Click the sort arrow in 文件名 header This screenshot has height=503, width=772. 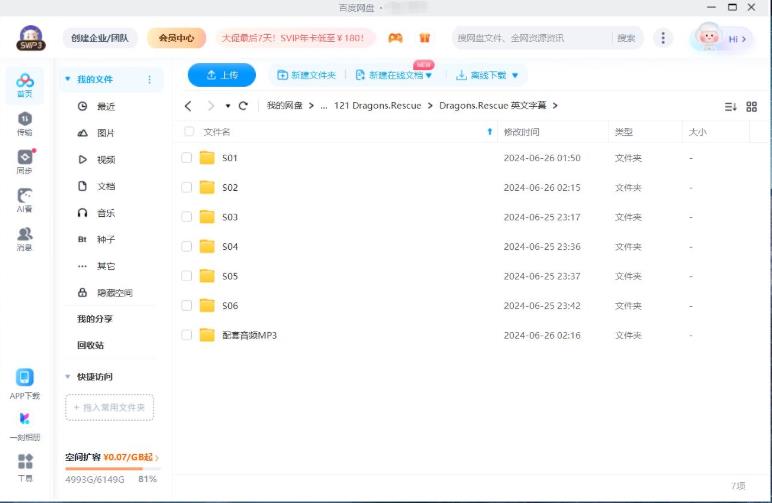(x=489, y=131)
